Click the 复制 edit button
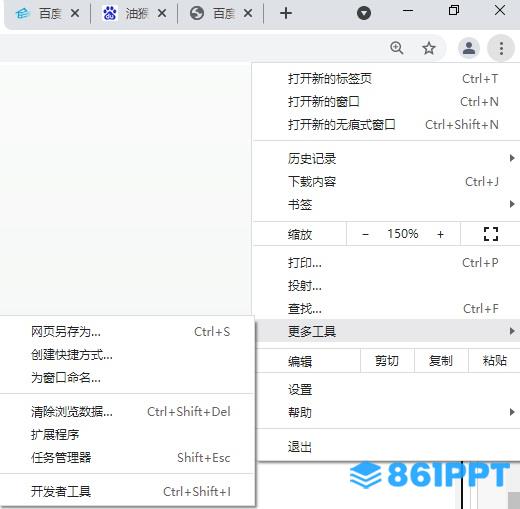Screen dimensions: 520x509 pos(441,361)
